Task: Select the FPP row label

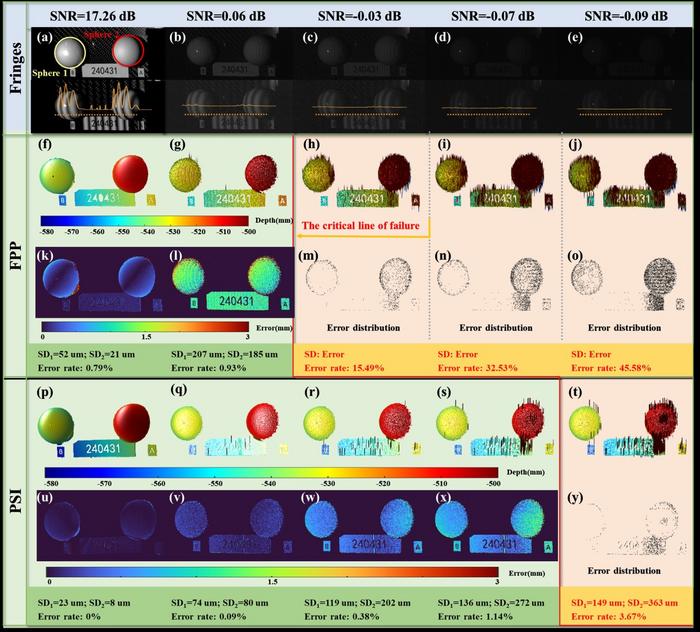Action: (x=16, y=257)
